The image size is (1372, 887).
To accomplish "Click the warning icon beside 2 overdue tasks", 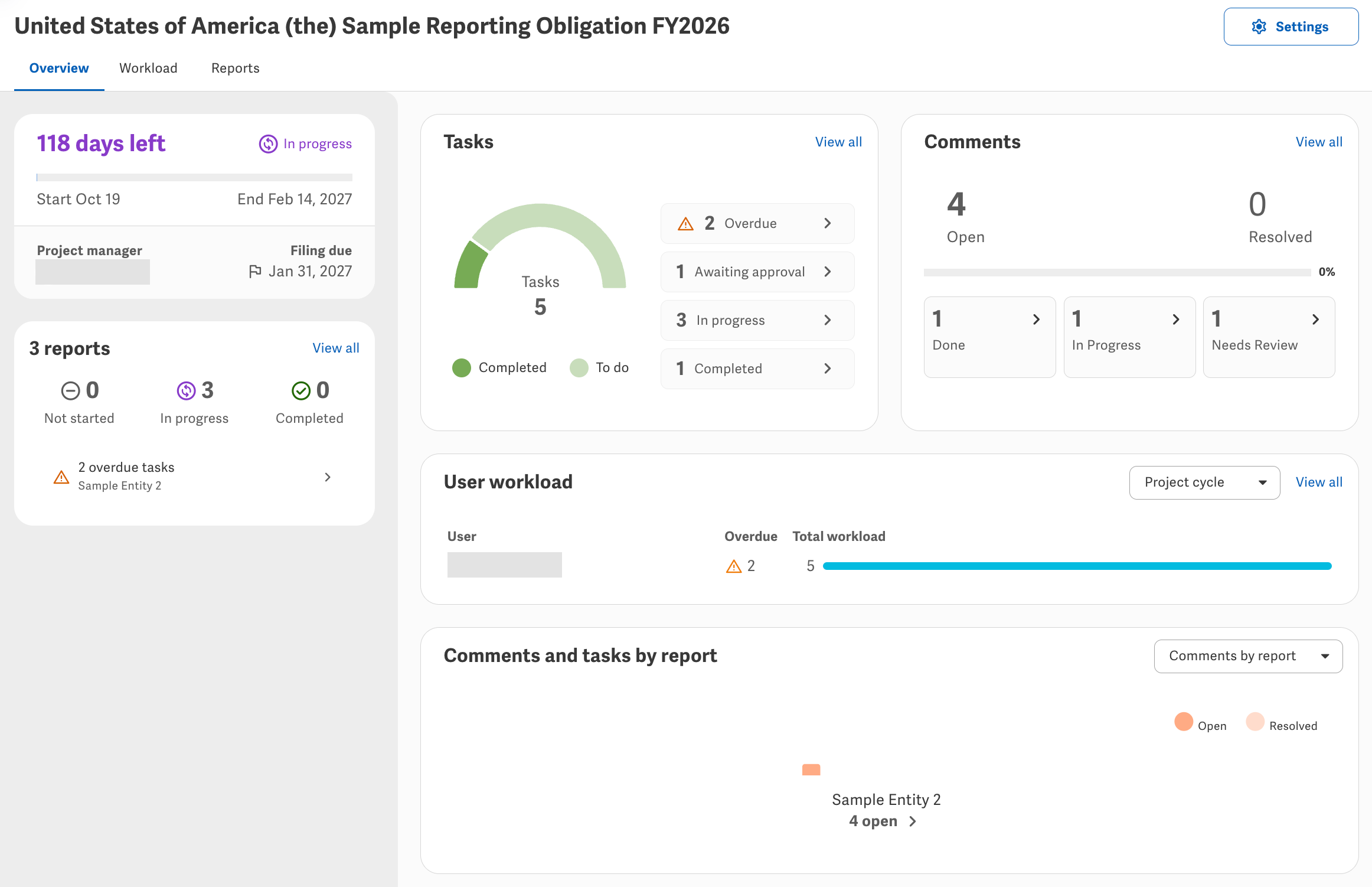I will (61, 477).
